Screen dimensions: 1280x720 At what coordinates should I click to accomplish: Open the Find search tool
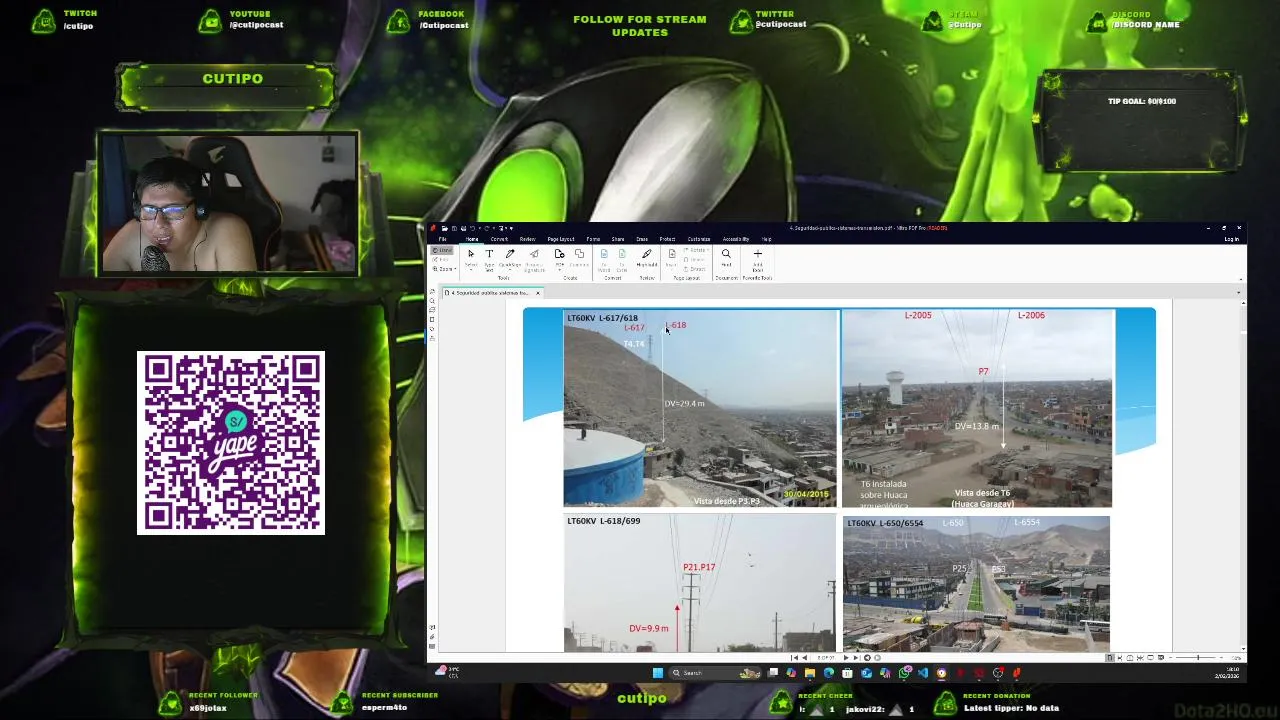pos(726,257)
